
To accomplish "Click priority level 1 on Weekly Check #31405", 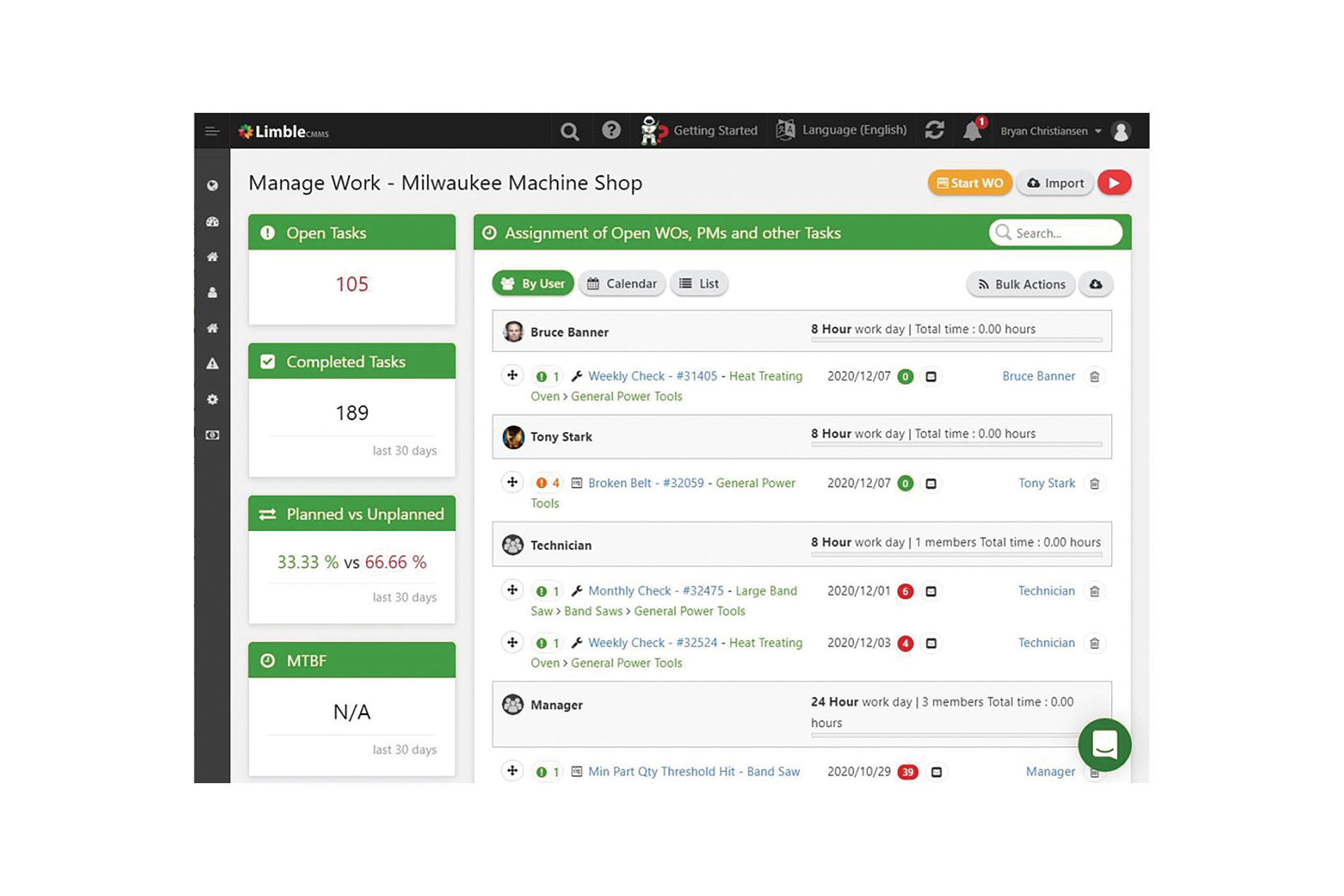I will (x=548, y=377).
